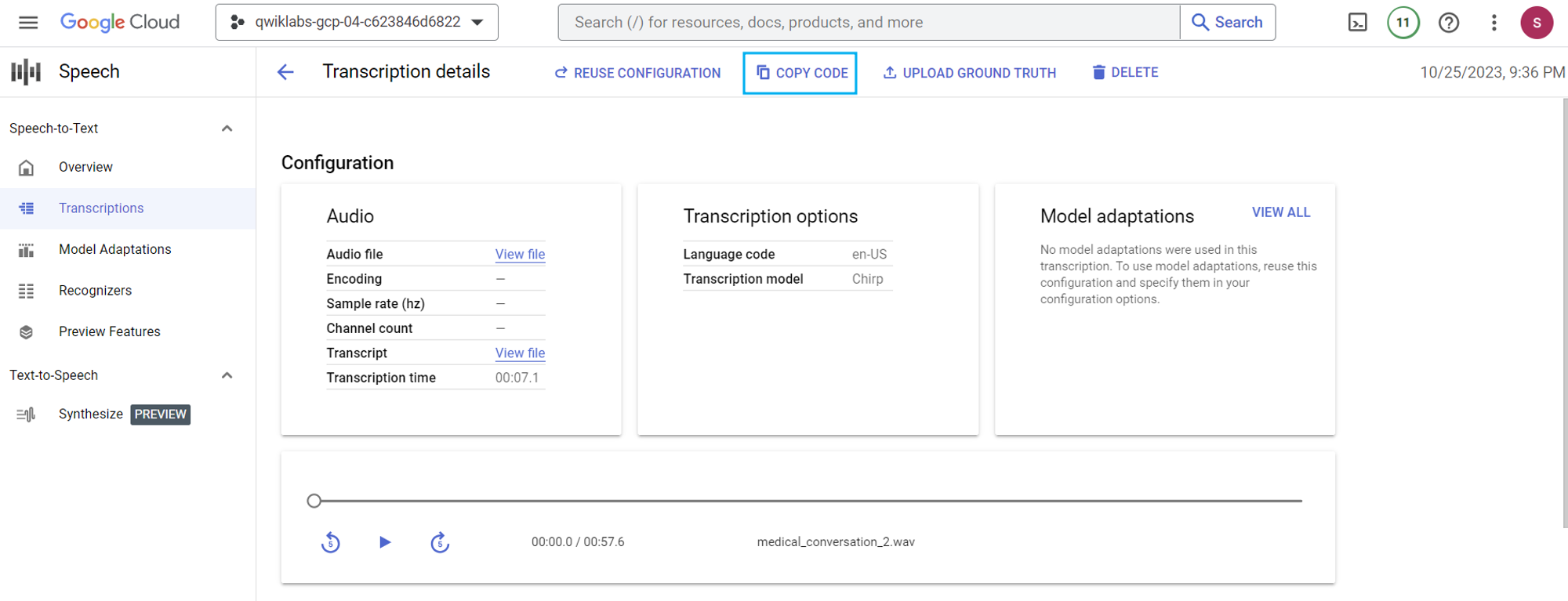Click the Transcription time value 00:07.1

tap(517, 378)
